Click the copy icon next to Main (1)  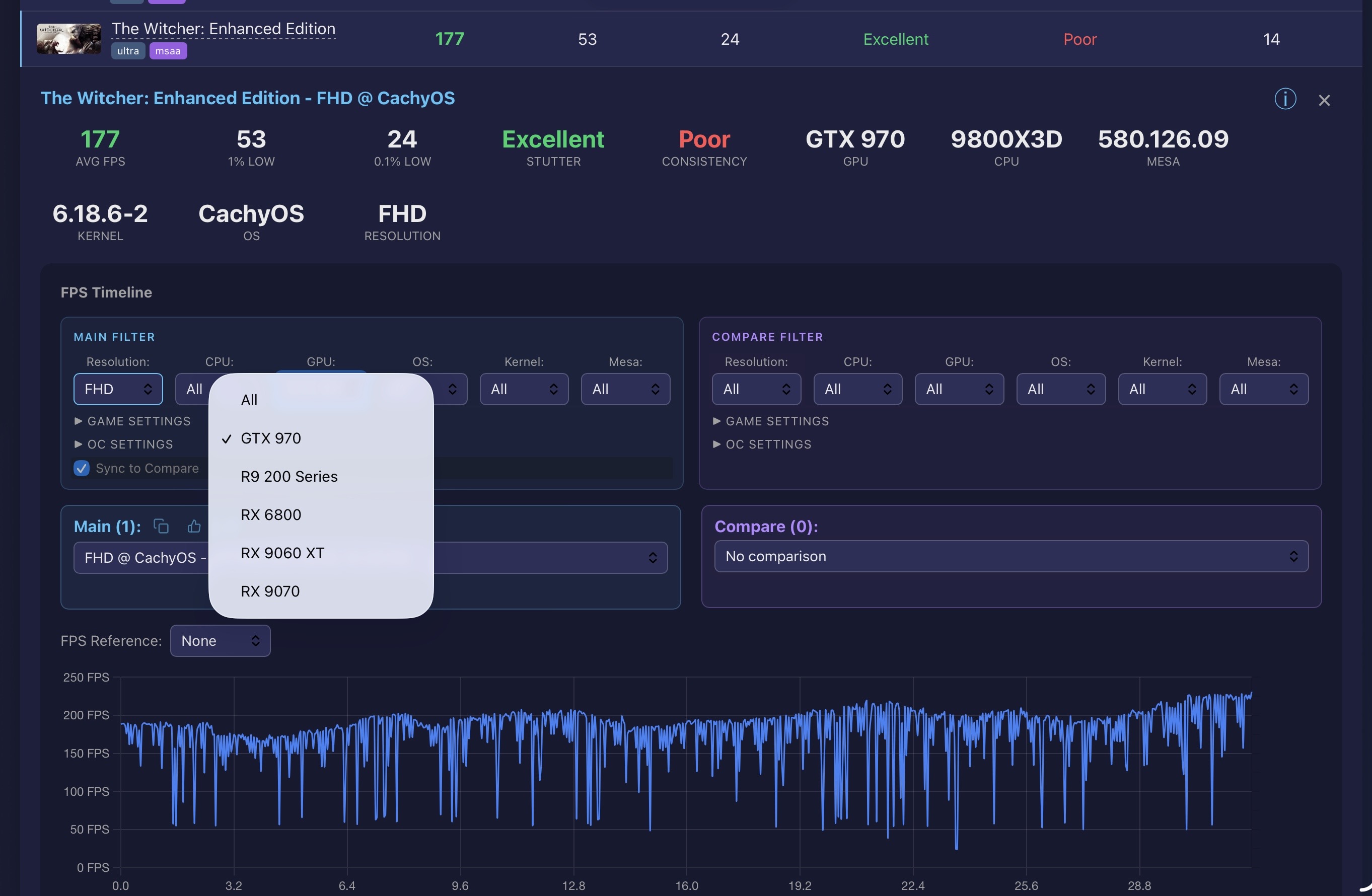161,526
